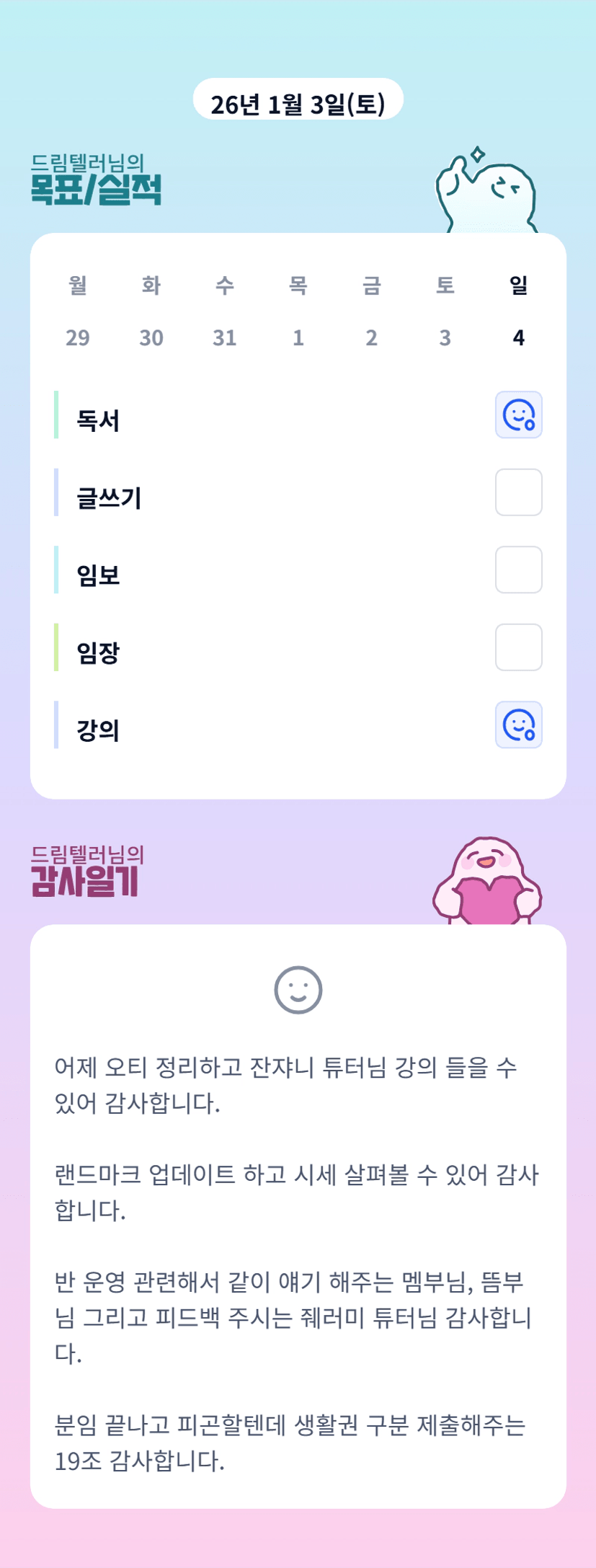Select Tuesday the 30th in week row
Screen dimensions: 596x1568
coord(151,337)
